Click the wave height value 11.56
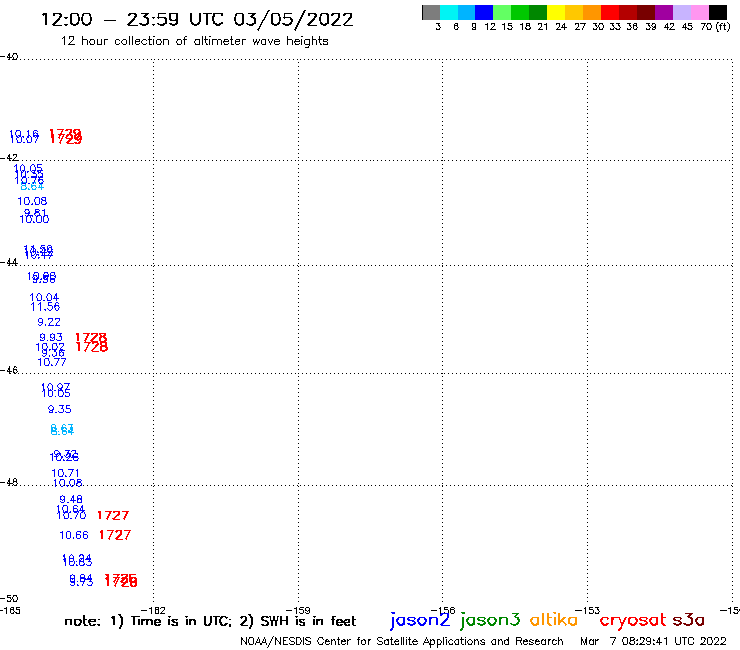Image resolution: width=740 pixels, height=650 pixels. tap(45, 307)
